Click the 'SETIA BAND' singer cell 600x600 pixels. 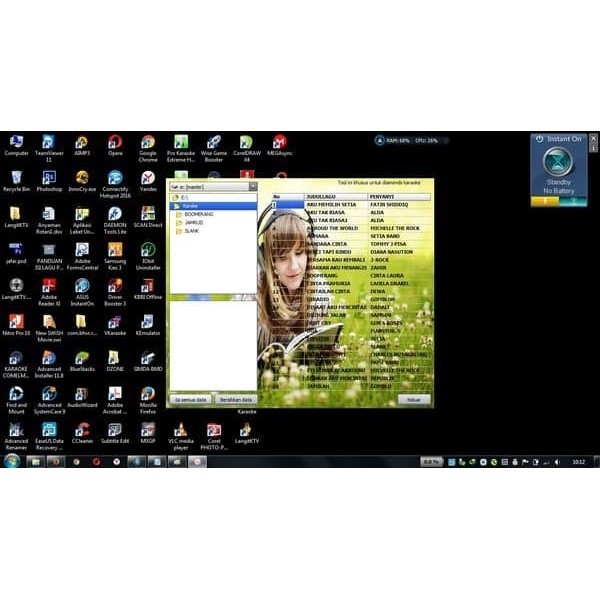click(399, 236)
